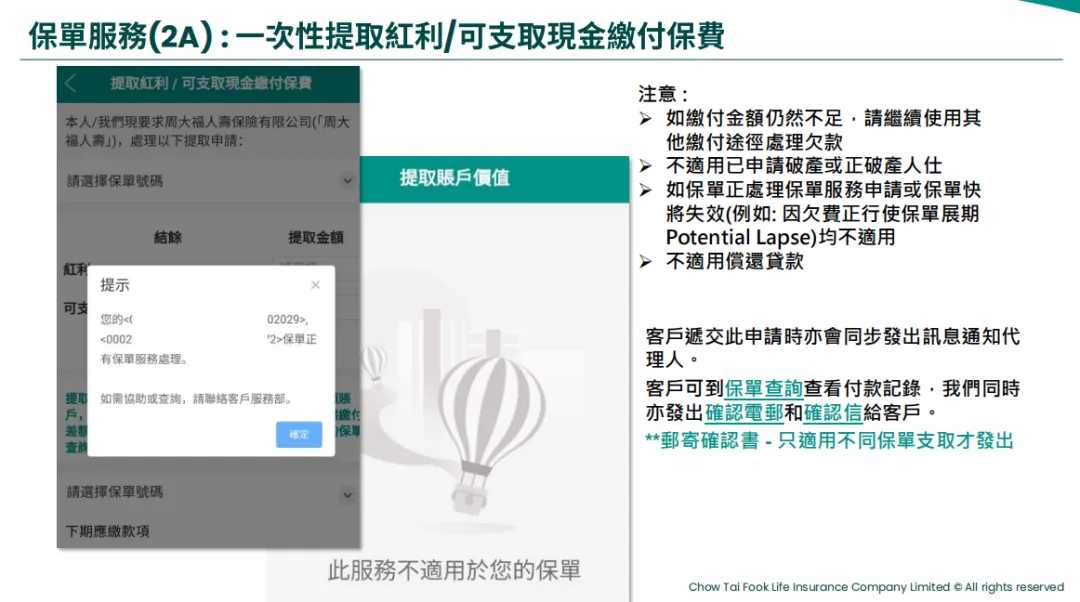The height and width of the screenshot is (602, 1080).
Task: Click the 此服務不適用於您的保單 message
Action: [x=454, y=570]
